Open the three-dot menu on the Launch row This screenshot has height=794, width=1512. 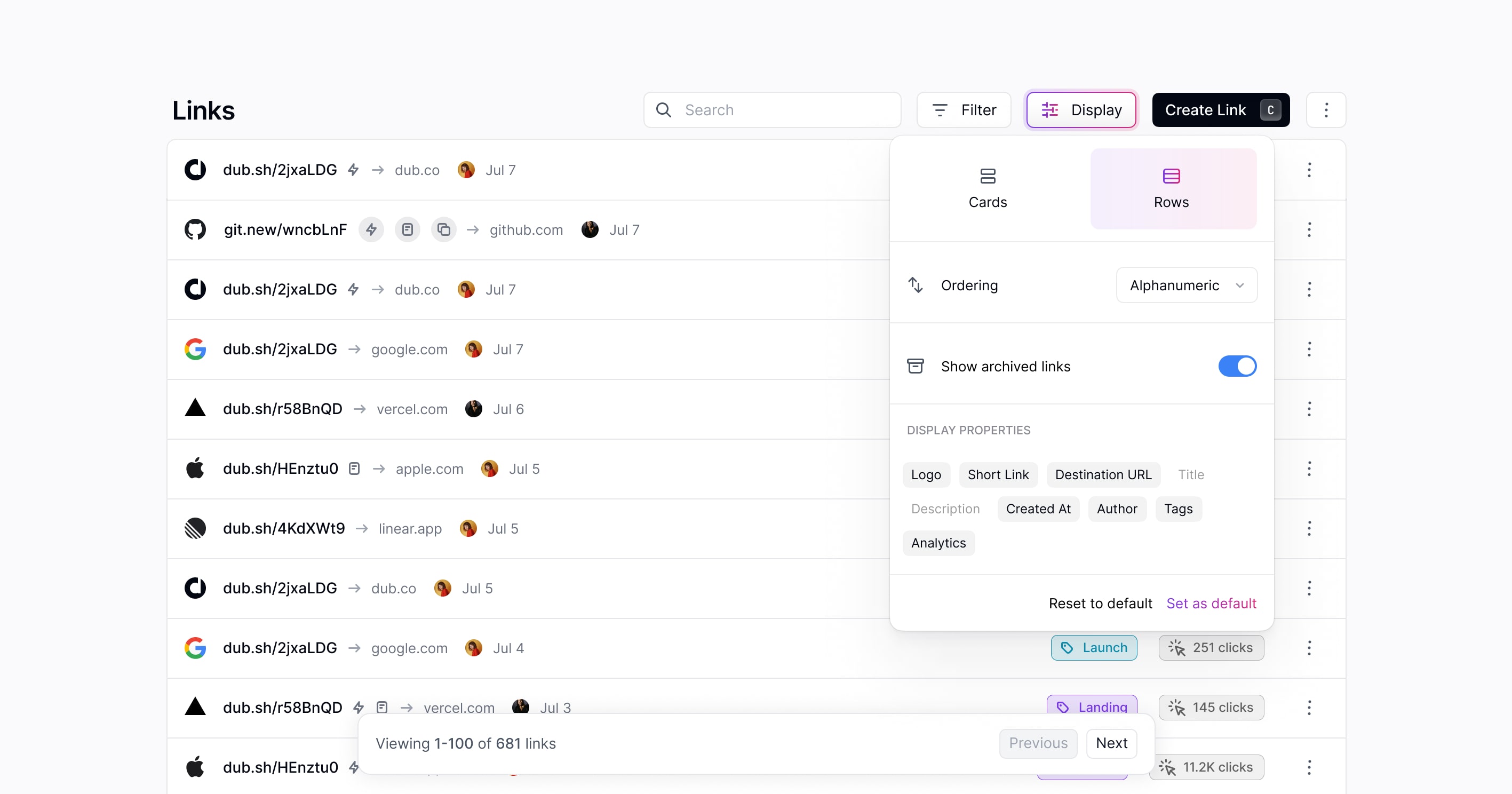pos(1309,647)
